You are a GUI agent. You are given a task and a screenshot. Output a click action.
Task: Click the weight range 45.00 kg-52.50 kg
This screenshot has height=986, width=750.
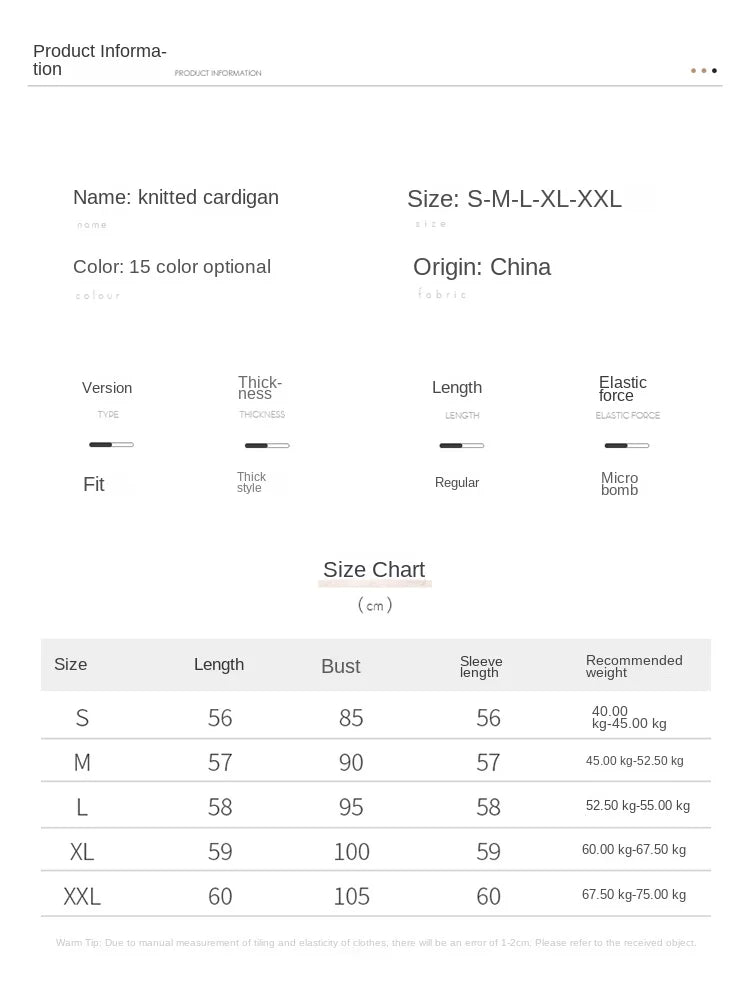[x=634, y=760]
